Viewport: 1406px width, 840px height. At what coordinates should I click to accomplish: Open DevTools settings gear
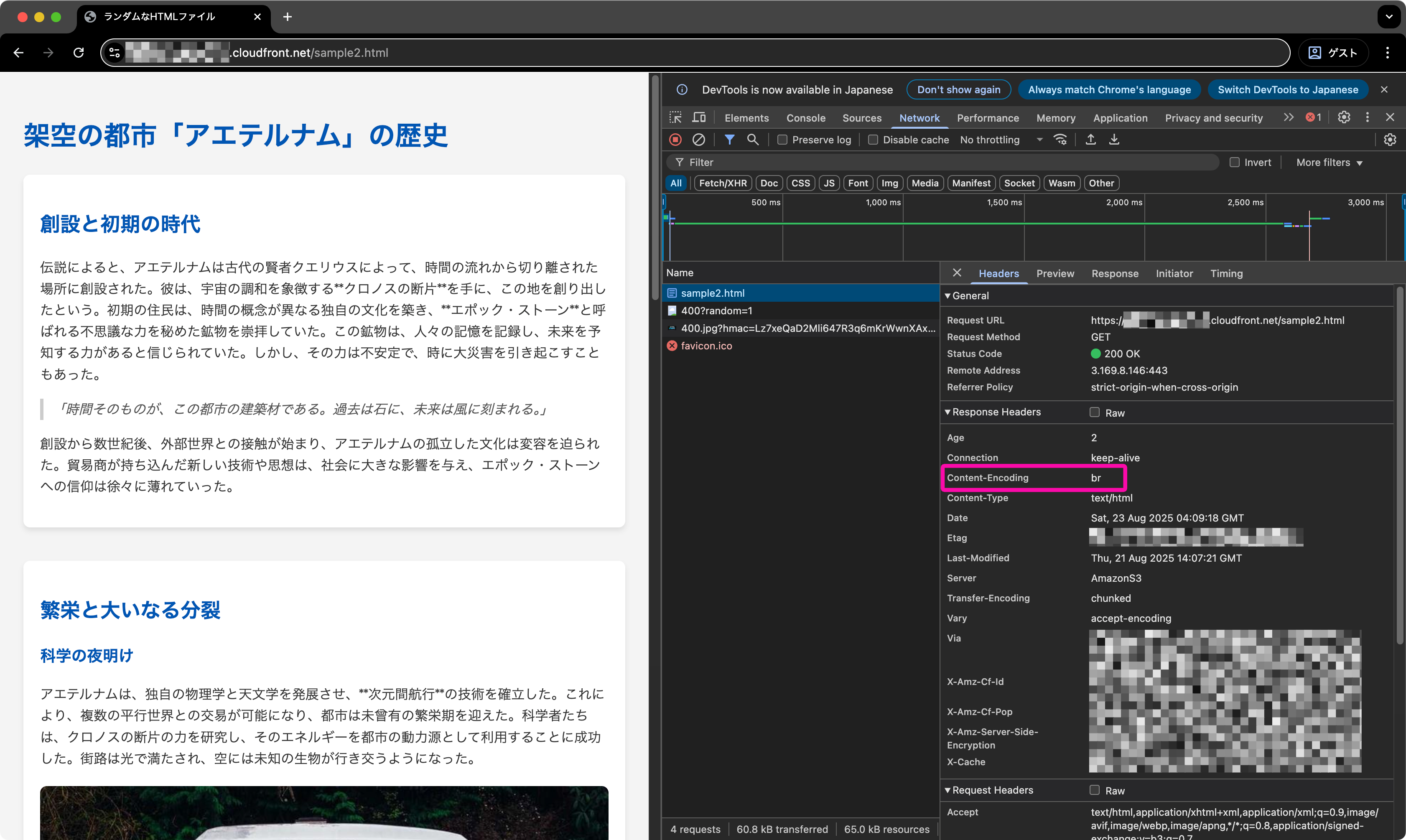point(1344,117)
